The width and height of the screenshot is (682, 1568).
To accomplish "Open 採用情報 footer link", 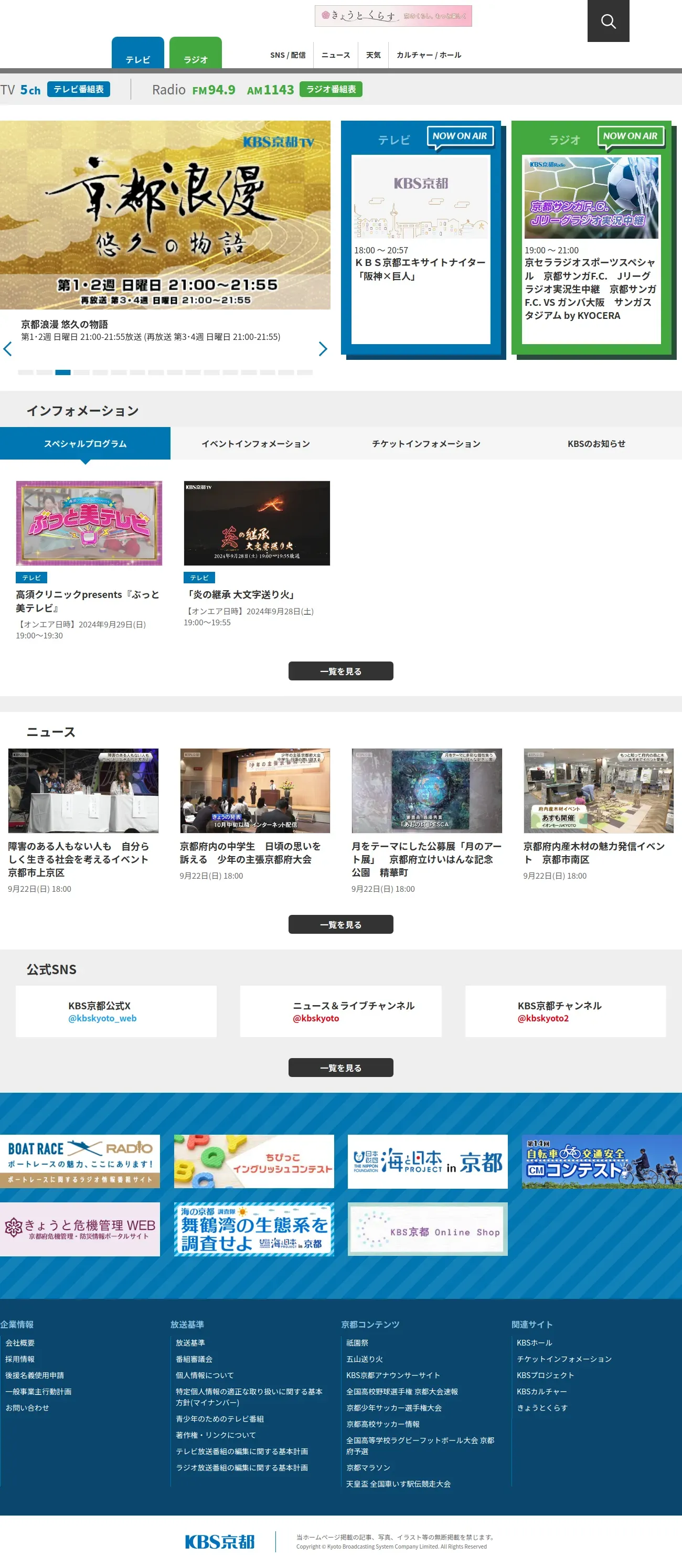I will point(20,1359).
